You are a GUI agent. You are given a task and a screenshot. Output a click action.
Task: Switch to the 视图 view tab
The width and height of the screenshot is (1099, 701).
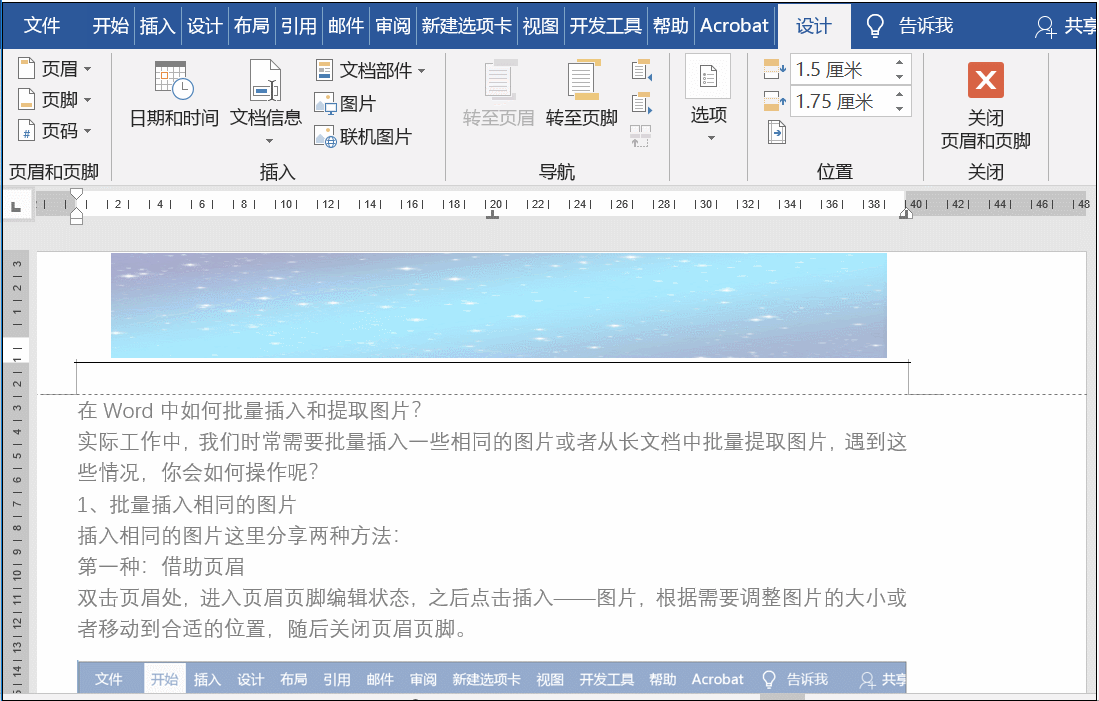click(x=540, y=26)
